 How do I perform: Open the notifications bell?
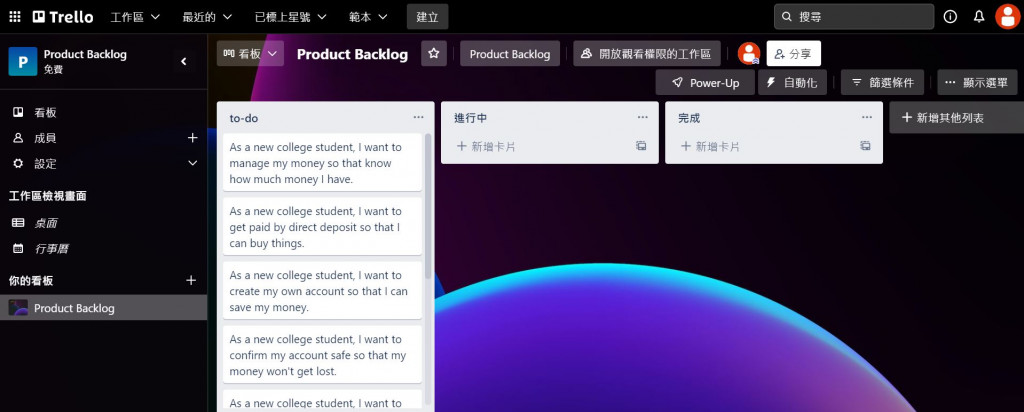(x=978, y=16)
